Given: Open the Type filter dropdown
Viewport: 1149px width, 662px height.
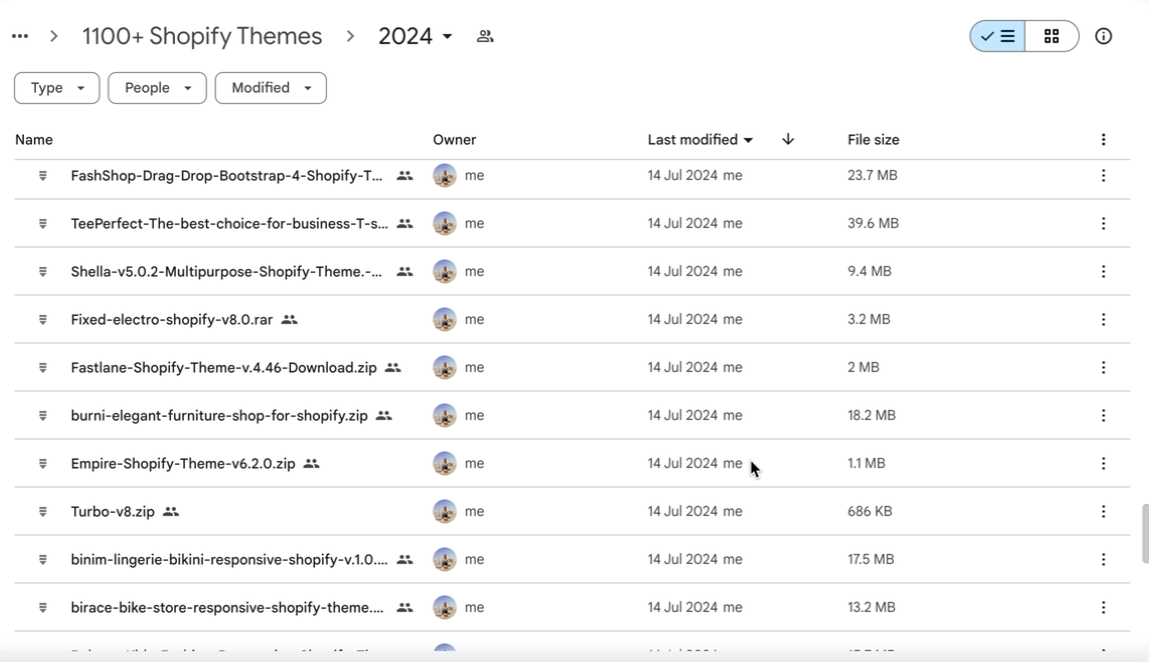Looking at the screenshot, I should point(57,88).
